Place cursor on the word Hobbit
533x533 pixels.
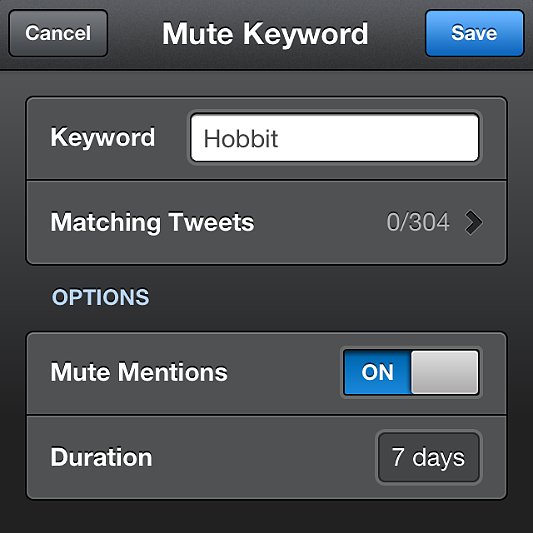(241, 139)
